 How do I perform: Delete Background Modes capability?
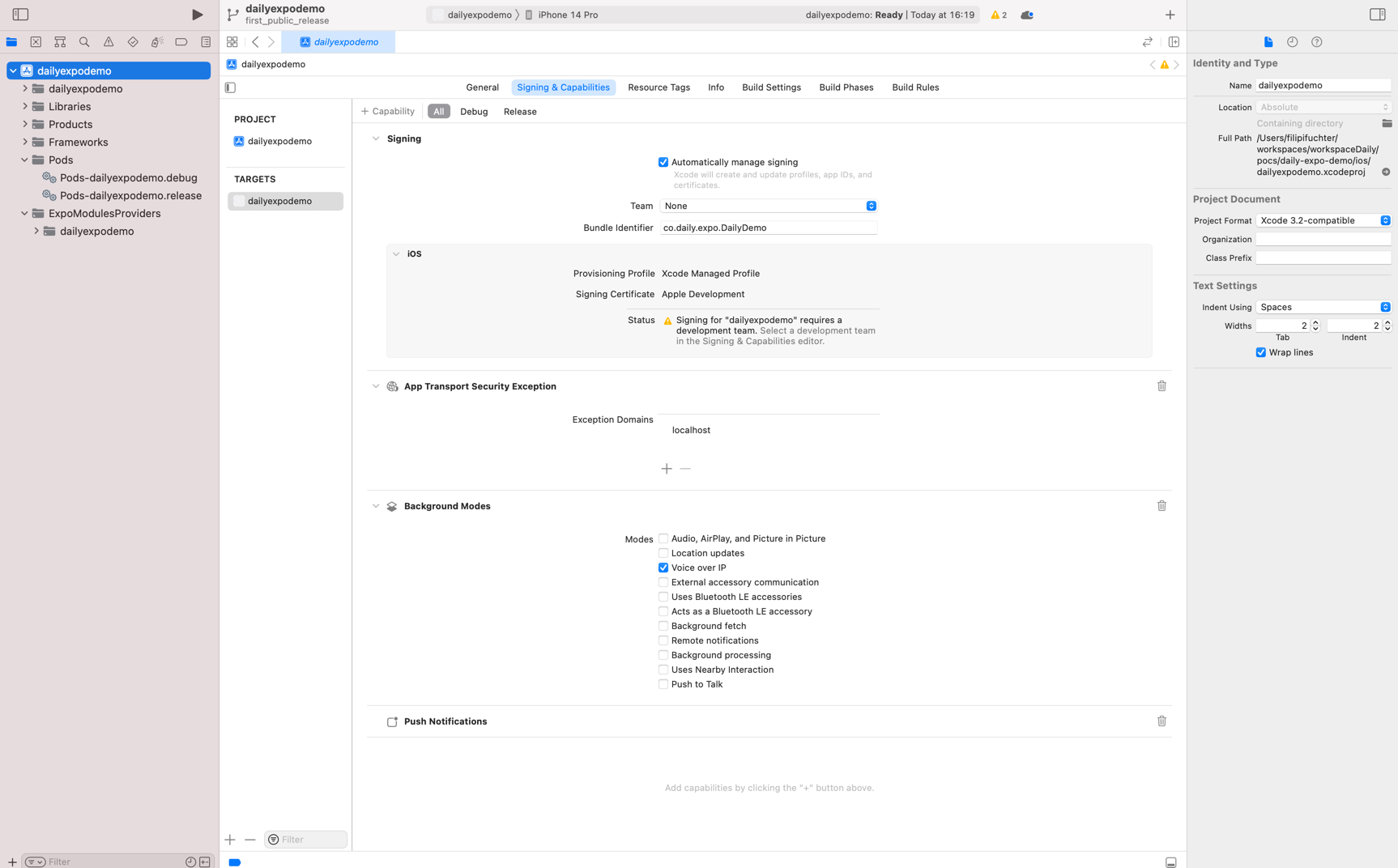click(1161, 506)
